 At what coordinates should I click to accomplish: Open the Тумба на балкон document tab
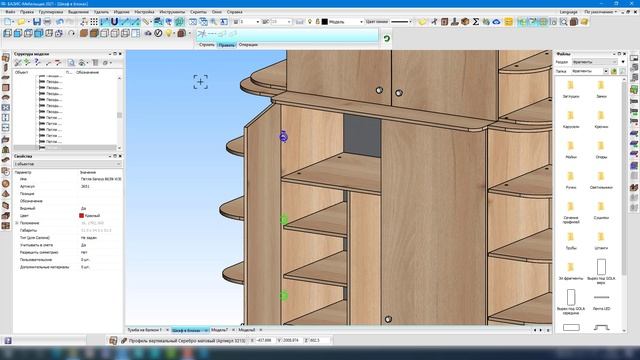(x=145, y=330)
